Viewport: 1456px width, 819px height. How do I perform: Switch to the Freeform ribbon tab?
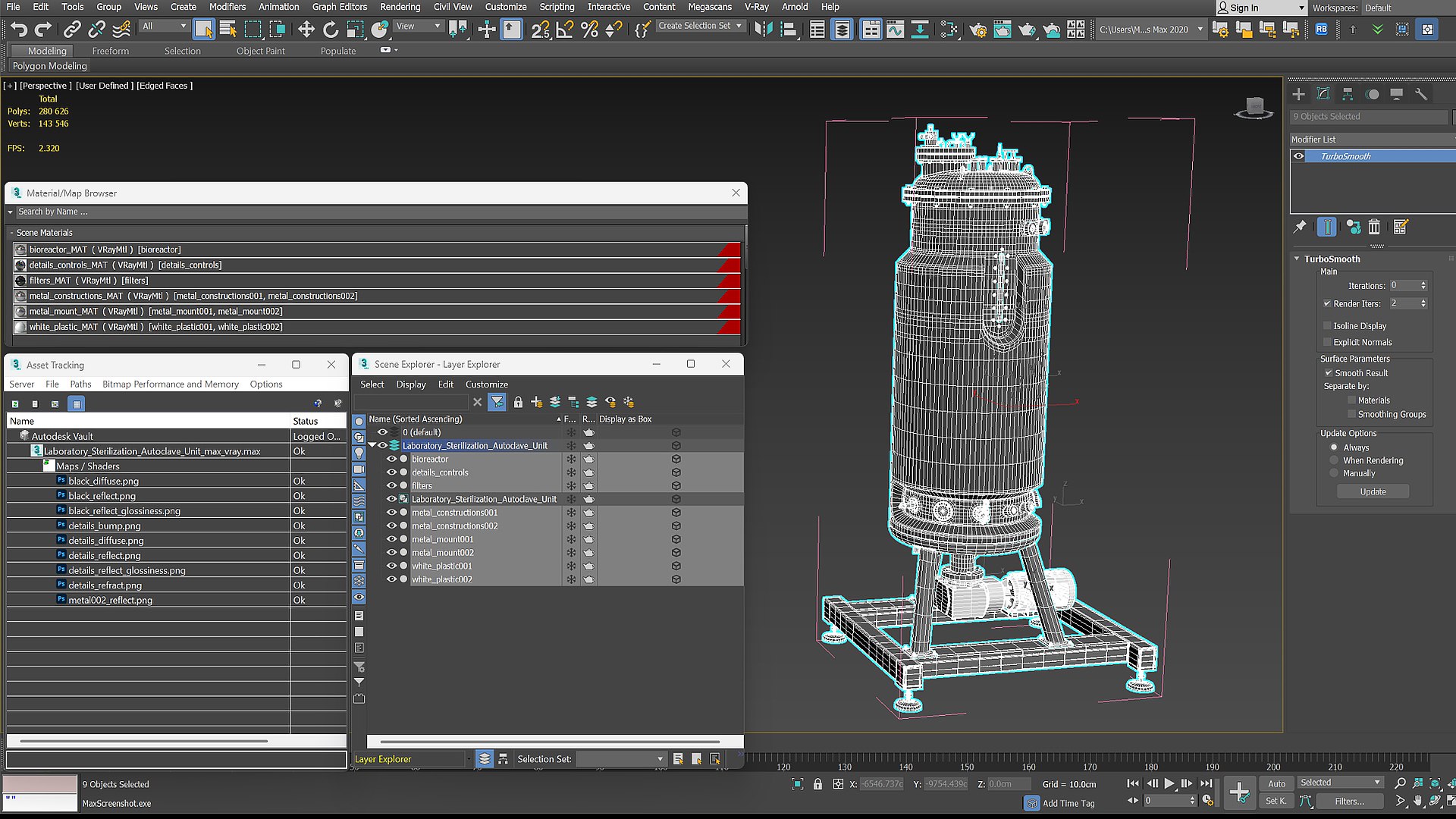point(111,51)
